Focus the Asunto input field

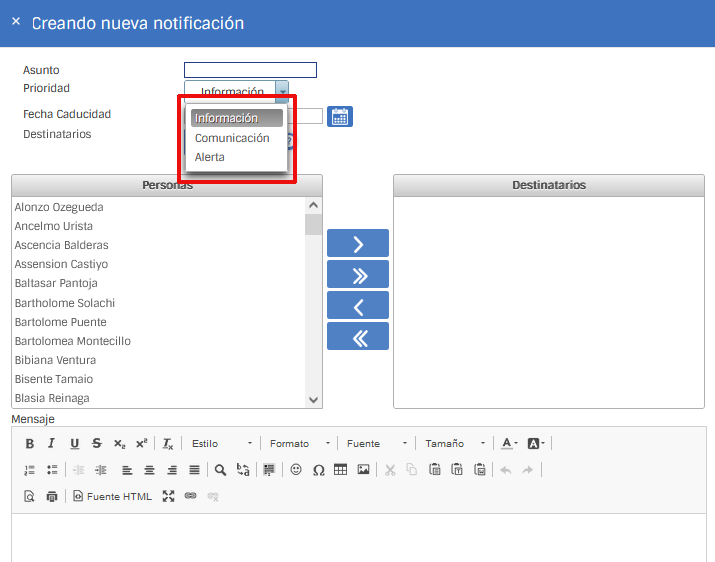(250, 70)
